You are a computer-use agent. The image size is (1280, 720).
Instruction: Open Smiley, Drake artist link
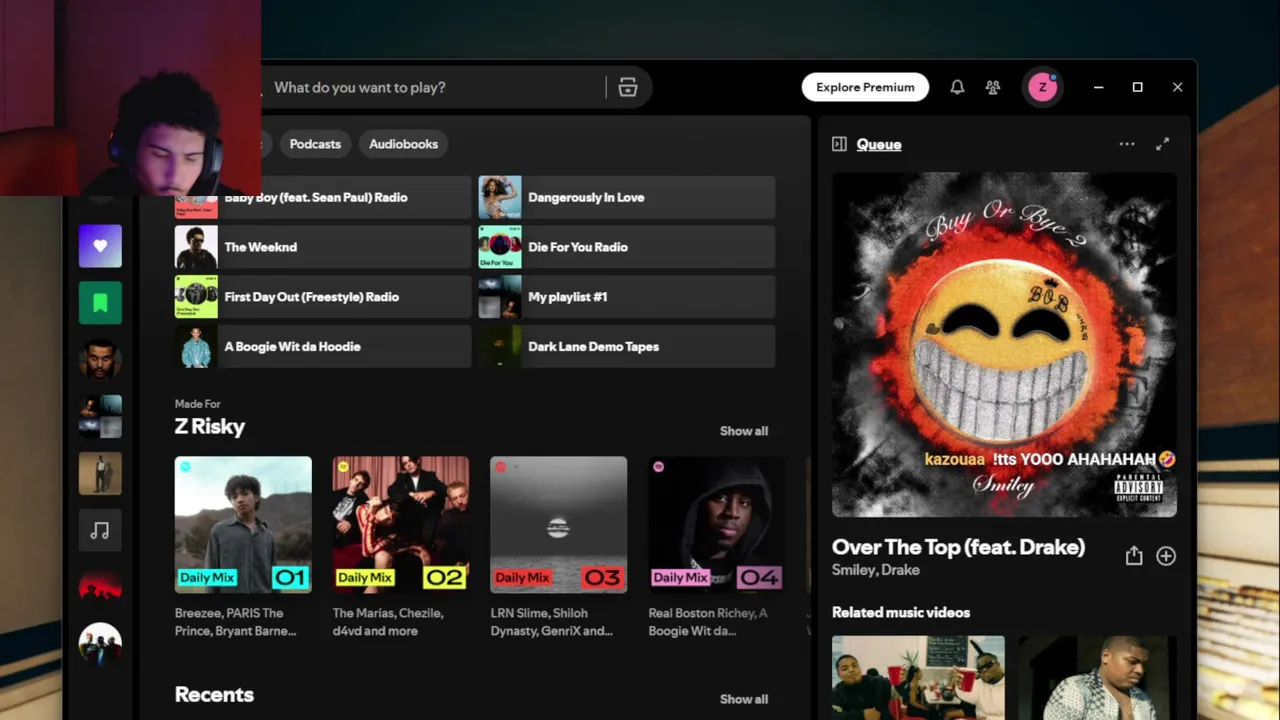point(876,570)
